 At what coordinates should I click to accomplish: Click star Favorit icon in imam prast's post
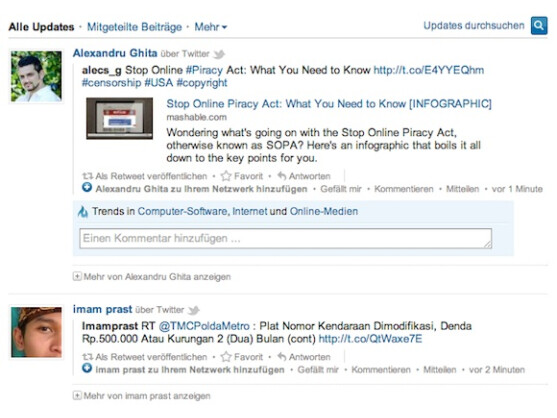pos(226,357)
